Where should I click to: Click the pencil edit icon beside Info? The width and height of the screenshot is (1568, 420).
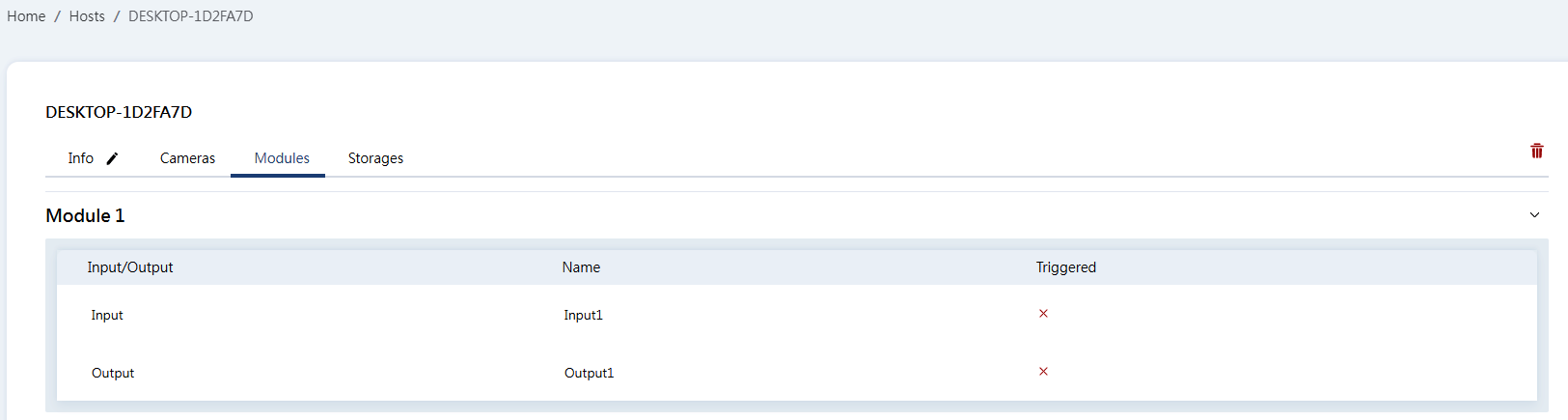point(112,158)
